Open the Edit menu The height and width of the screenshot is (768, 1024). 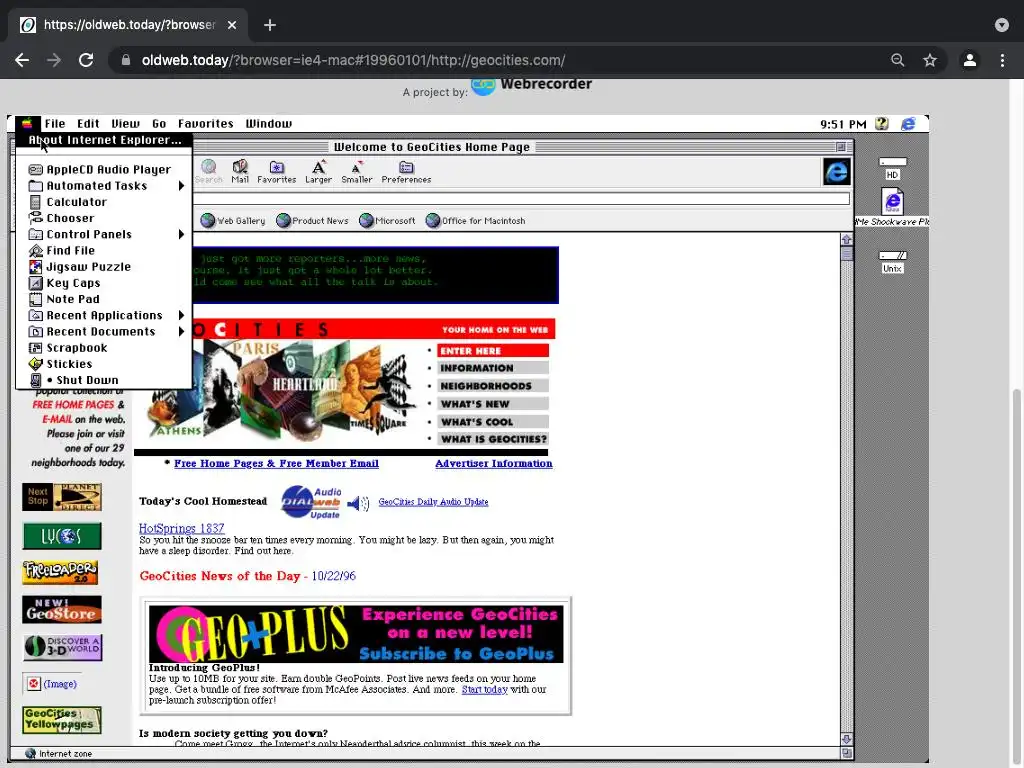88,123
